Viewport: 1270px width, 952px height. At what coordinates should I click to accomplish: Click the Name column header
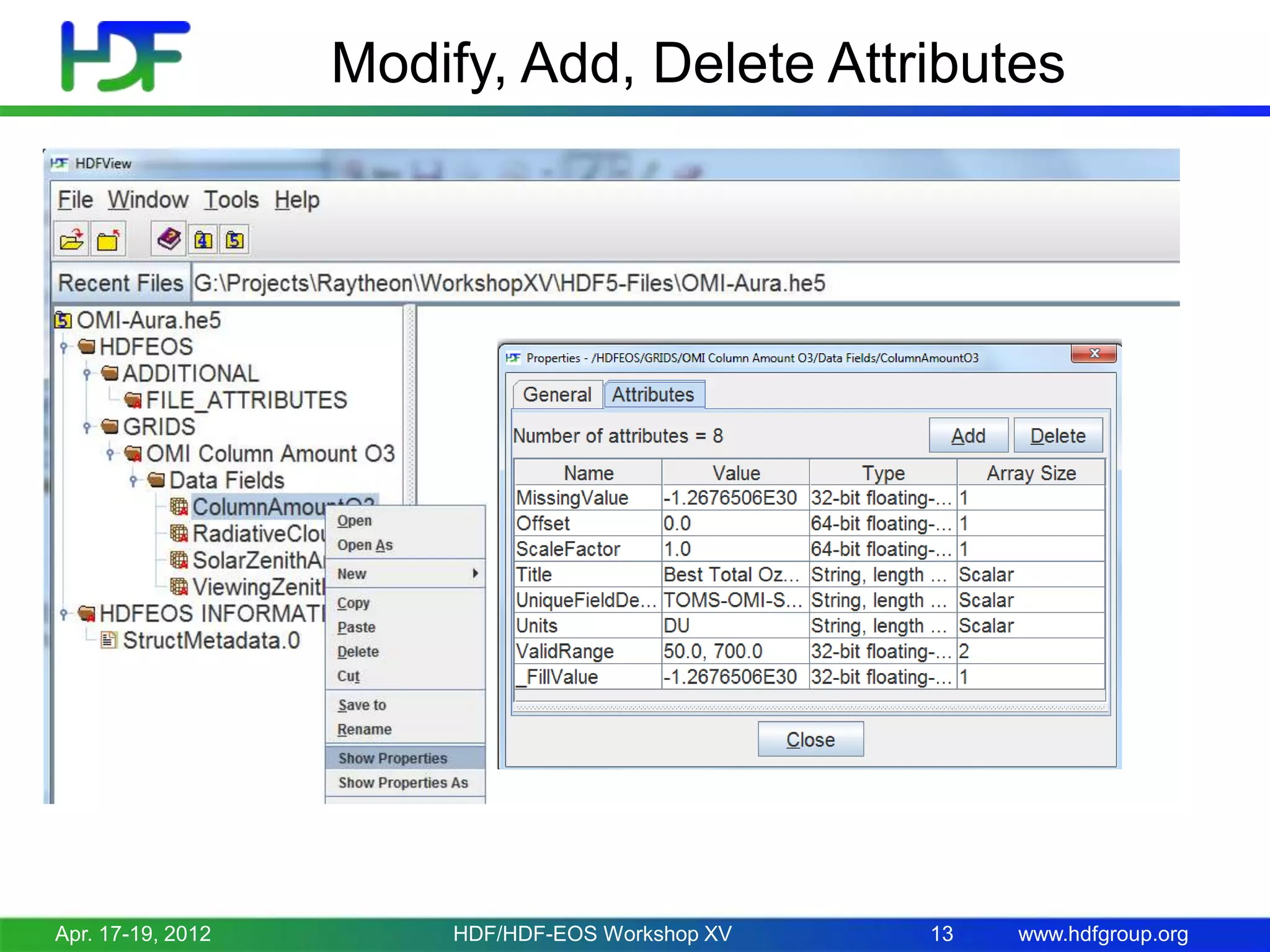point(588,473)
